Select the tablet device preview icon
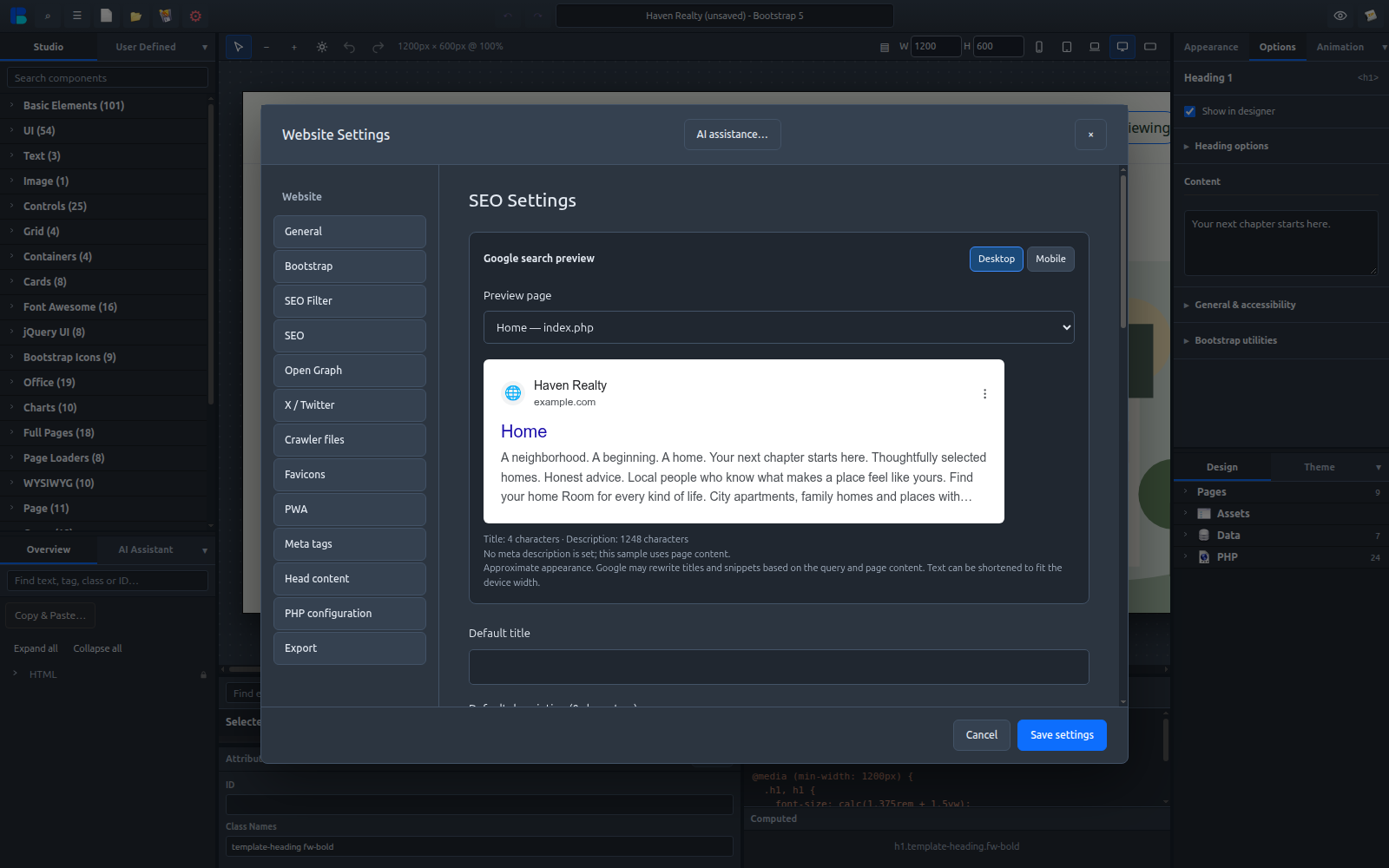 [1067, 47]
